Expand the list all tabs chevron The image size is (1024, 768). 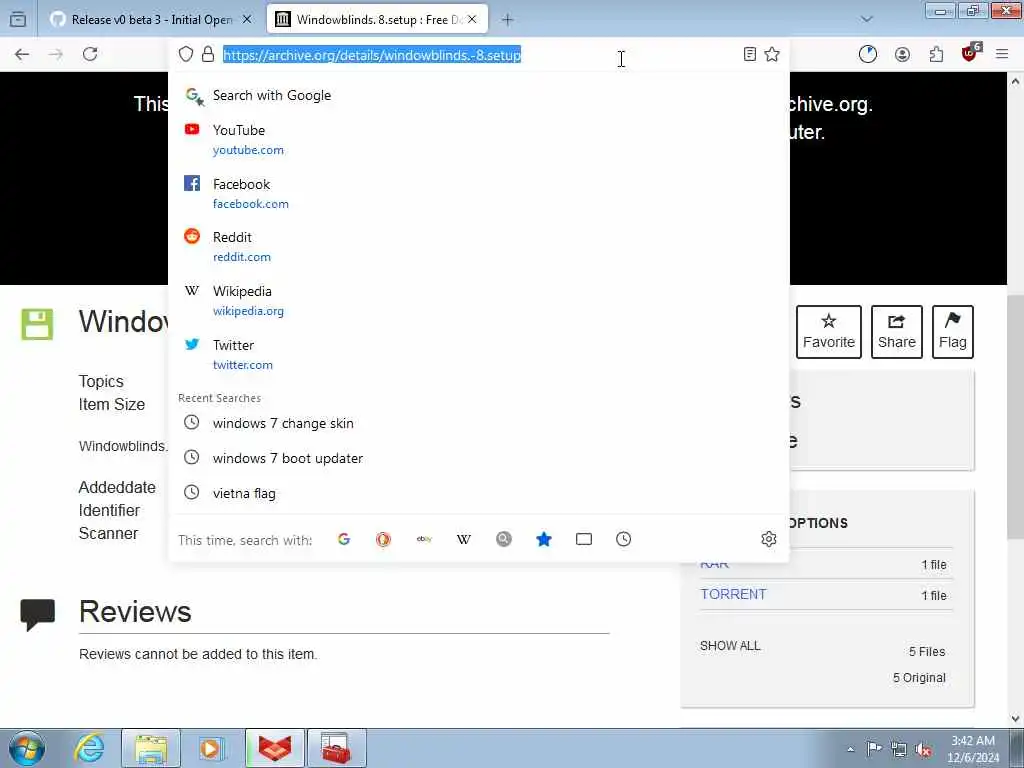[867, 20]
